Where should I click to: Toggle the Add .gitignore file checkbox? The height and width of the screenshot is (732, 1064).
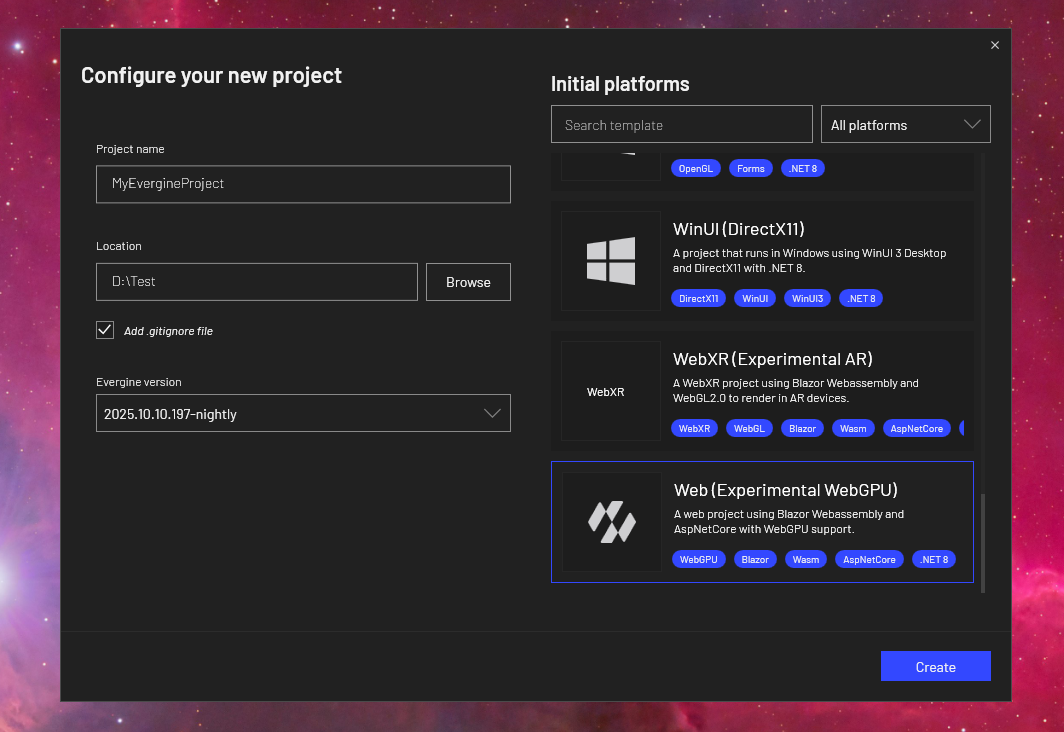tap(105, 330)
